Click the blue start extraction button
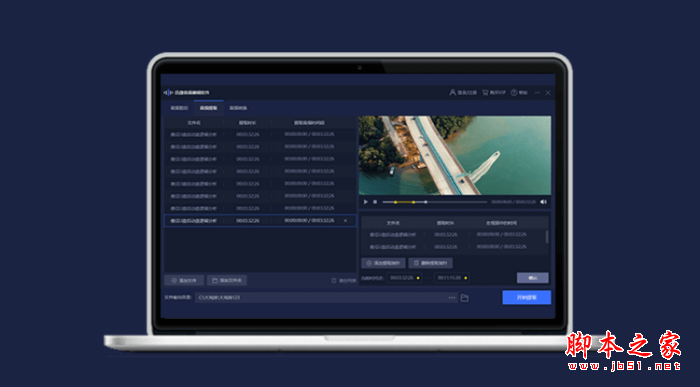 click(527, 298)
